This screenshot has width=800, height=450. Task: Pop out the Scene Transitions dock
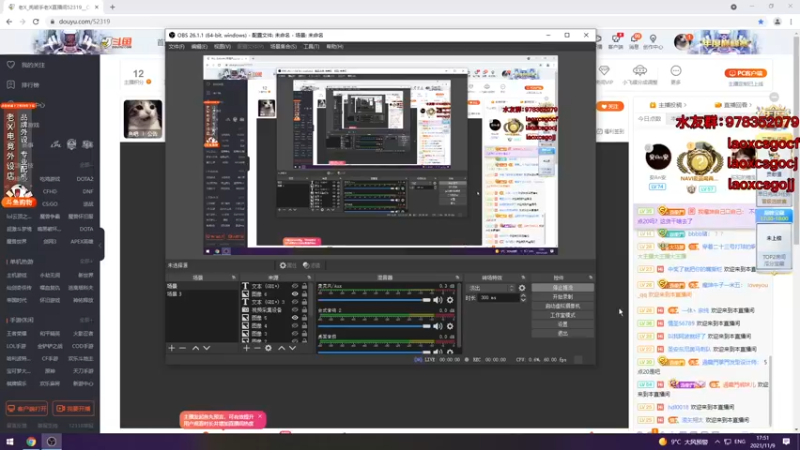[x=523, y=278]
